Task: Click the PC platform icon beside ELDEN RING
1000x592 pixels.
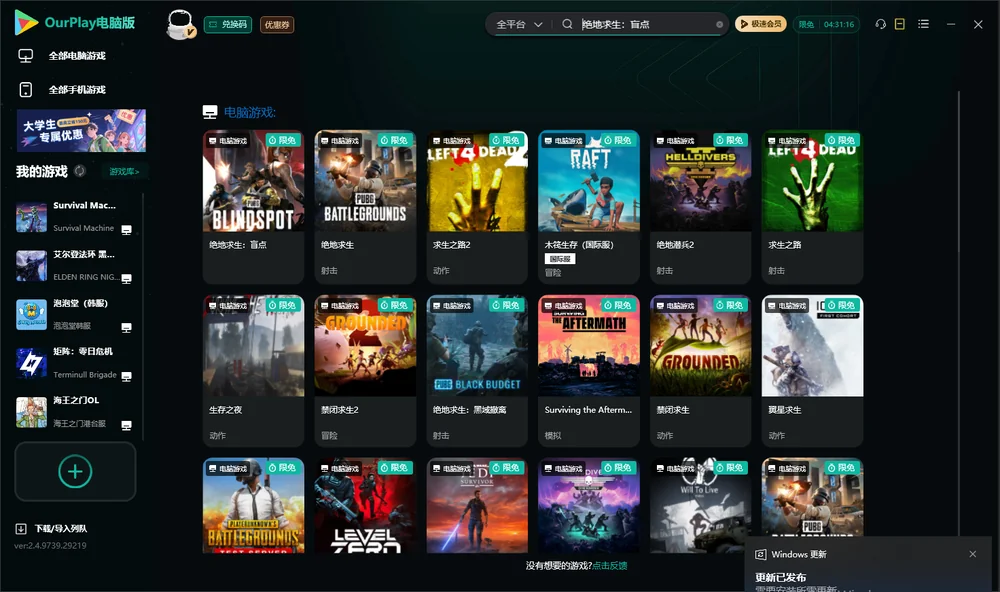Action: 126,279
